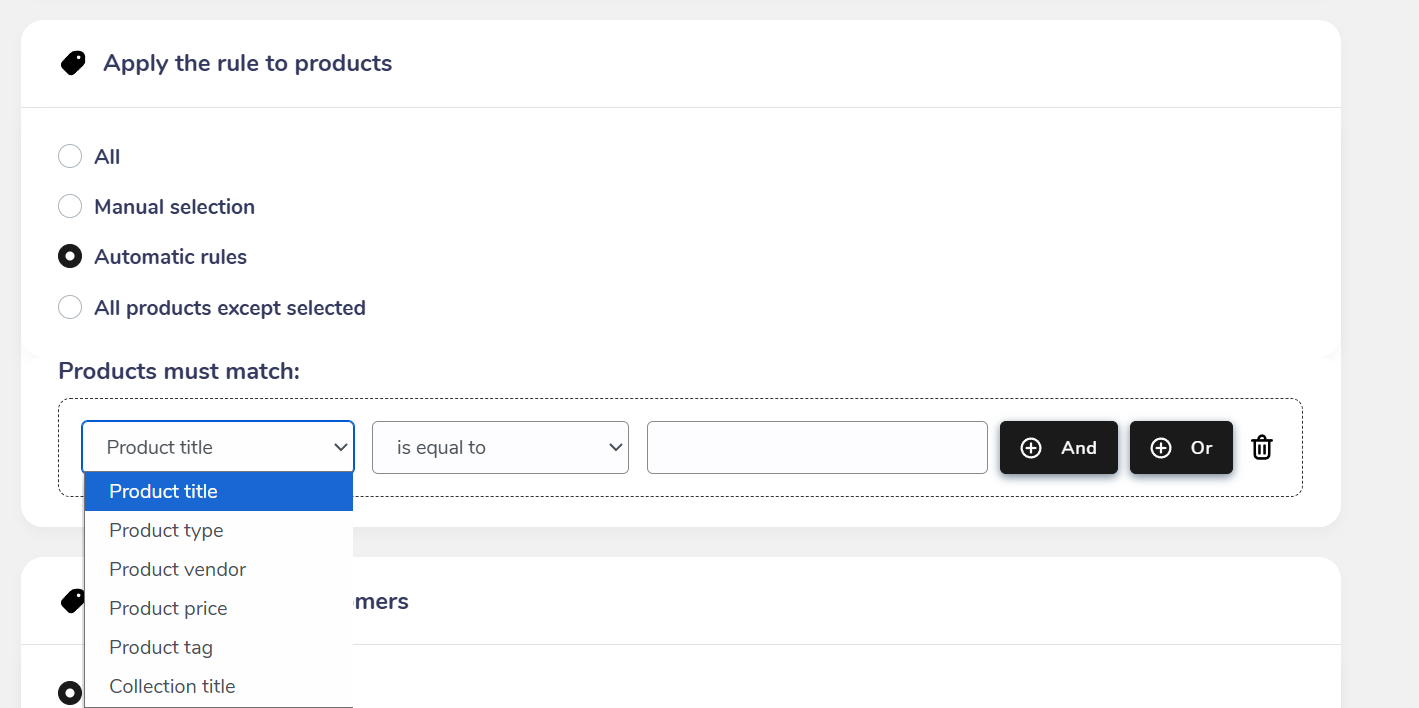Click the plus icon in the And button
1419x708 pixels.
click(1031, 448)
